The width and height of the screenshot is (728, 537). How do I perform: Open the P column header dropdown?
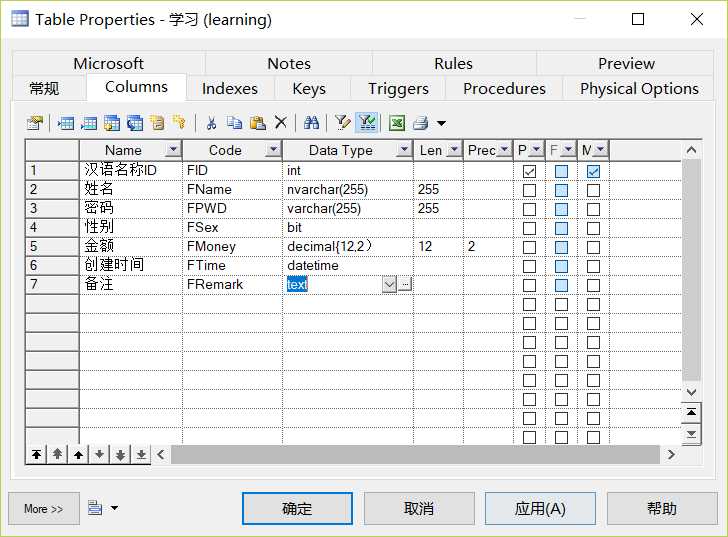click(x=536, y=149)
